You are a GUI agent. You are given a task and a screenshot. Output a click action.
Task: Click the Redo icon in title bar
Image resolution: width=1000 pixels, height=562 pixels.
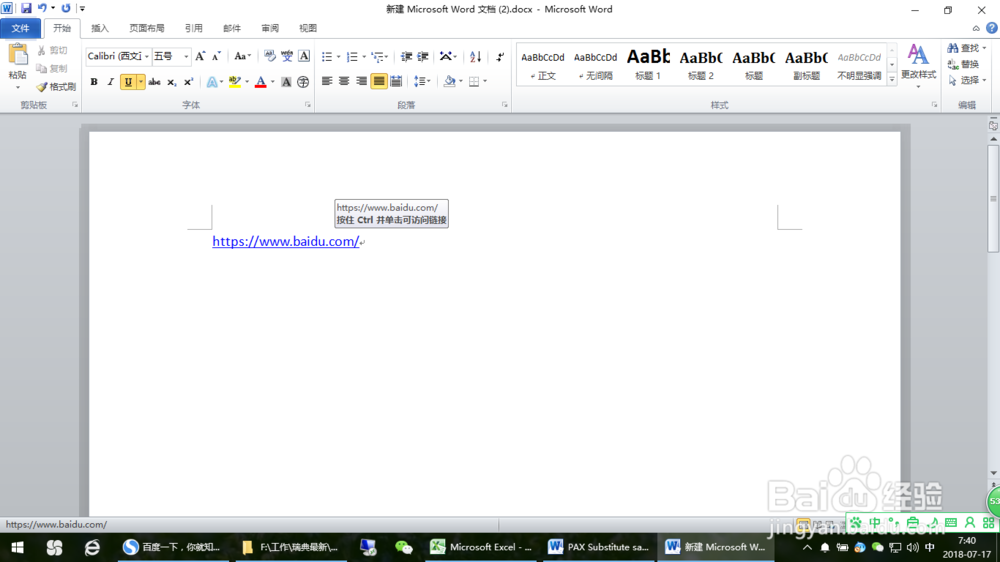coord(66,8)
